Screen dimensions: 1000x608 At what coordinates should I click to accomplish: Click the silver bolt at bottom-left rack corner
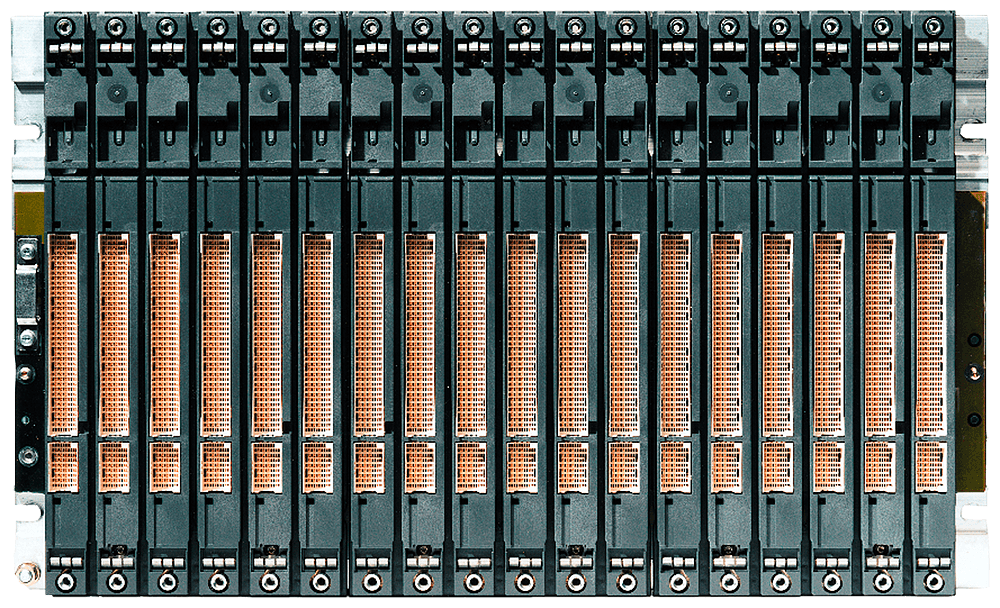coord(27,579)
